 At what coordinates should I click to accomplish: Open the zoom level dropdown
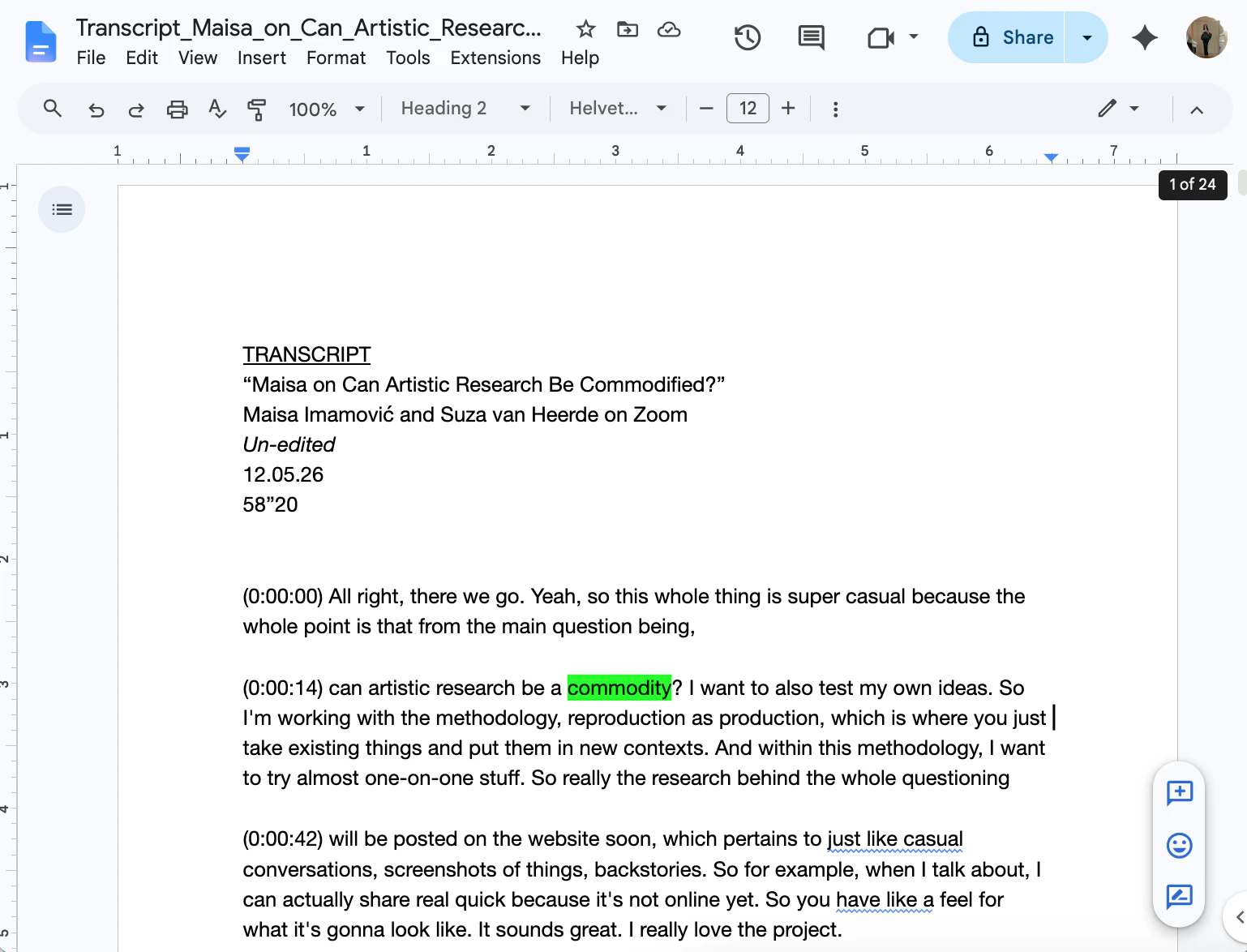[327, 109]
